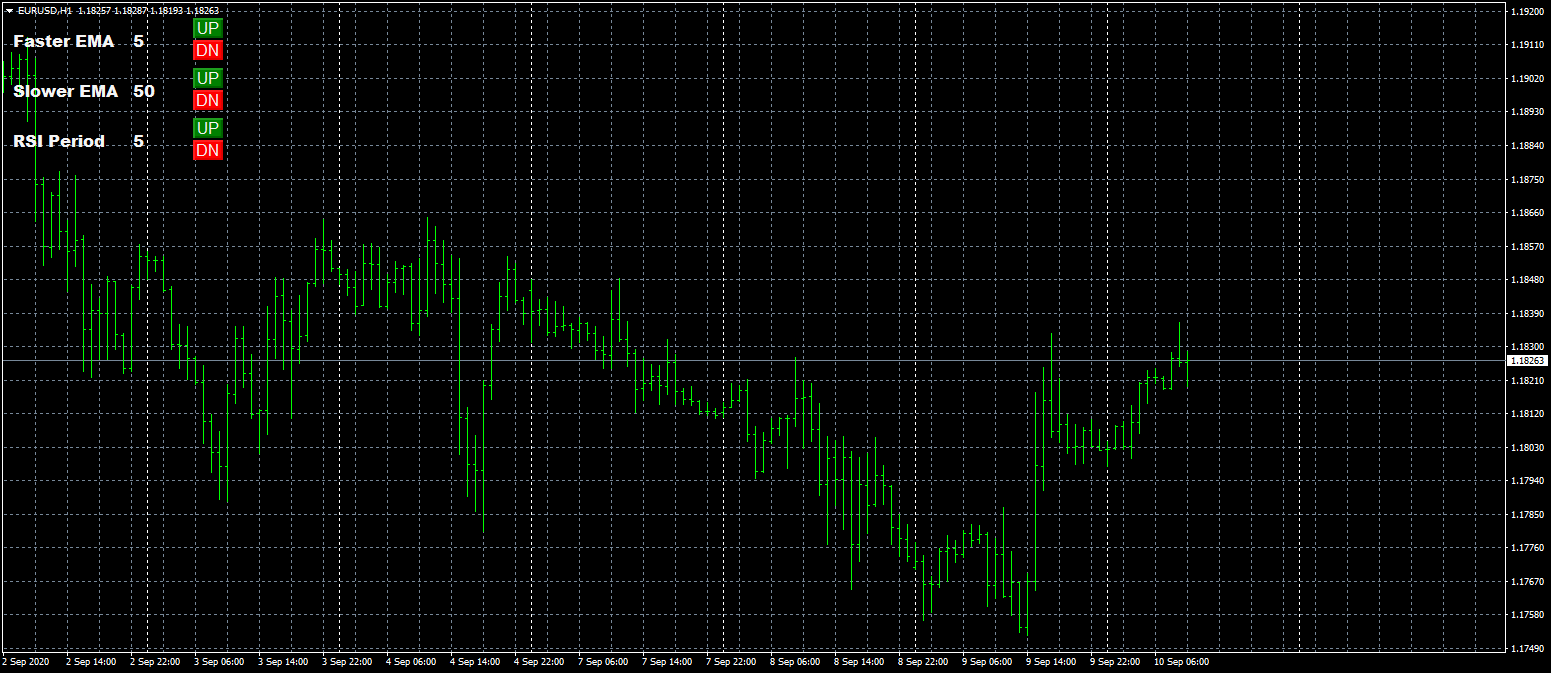Open the chart dropdown triangle beside EURUSD,H1
This screenshot has height=673, width=1551.
click(9, 10)
